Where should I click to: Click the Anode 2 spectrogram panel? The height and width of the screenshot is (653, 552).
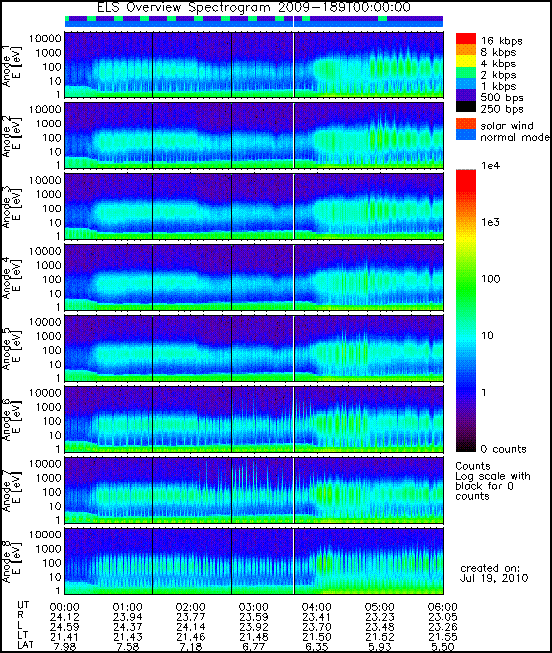pos(254,136)
